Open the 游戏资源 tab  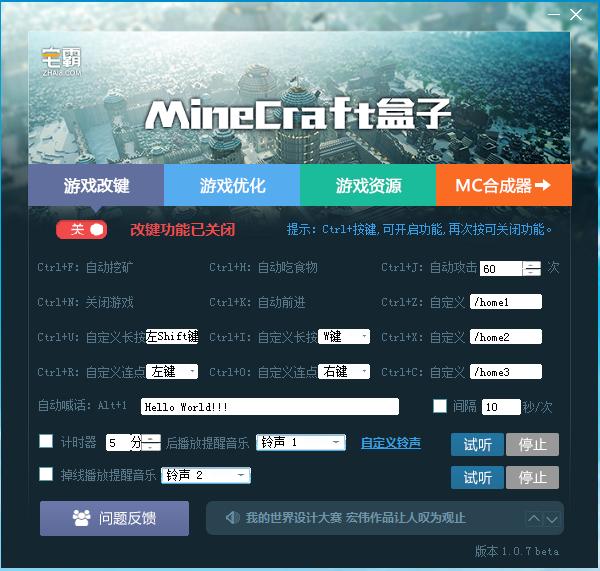pyautogui.click(x=368, y=185)
